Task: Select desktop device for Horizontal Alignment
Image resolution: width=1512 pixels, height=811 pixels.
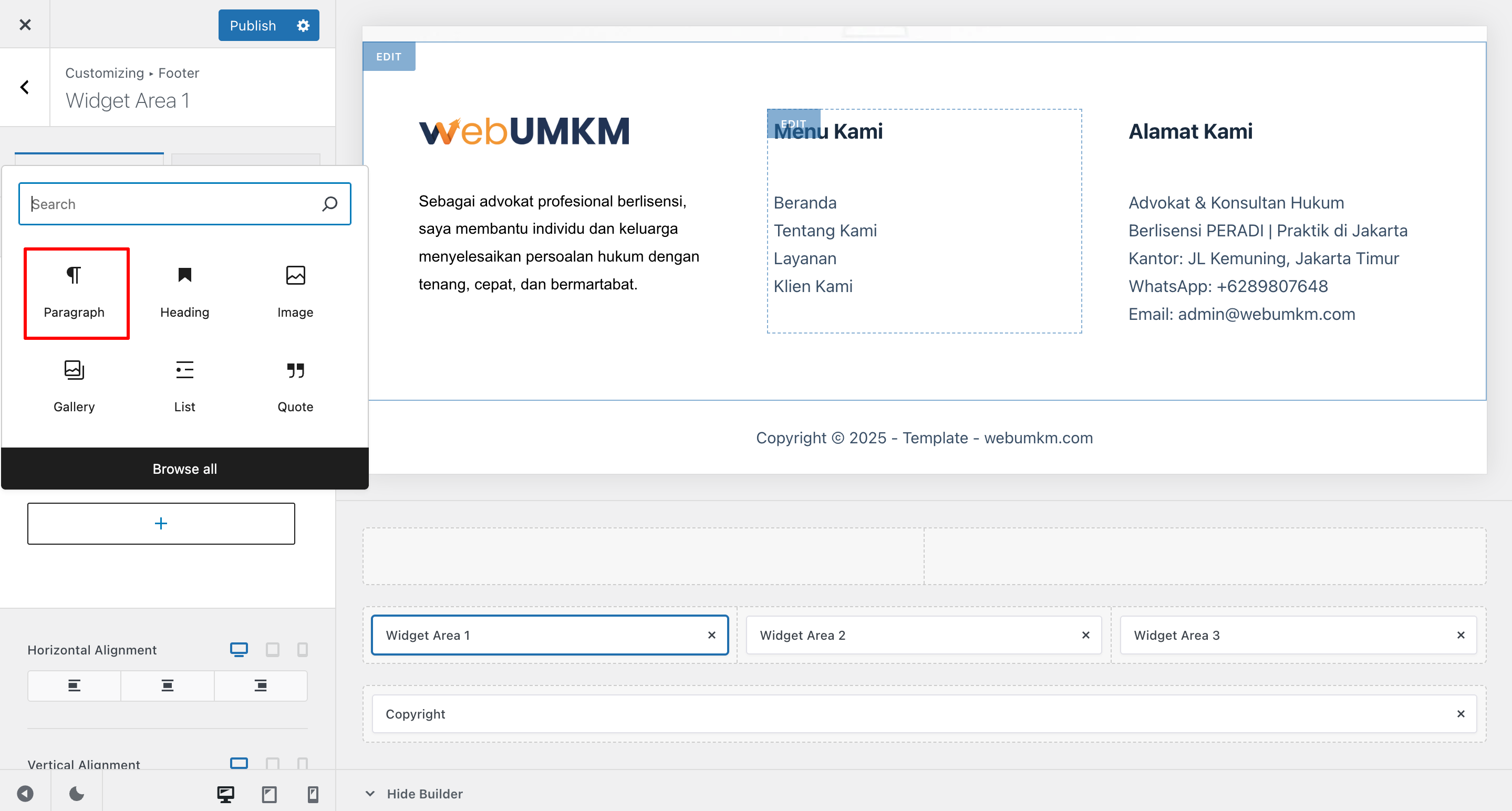Action: point(239,649)
